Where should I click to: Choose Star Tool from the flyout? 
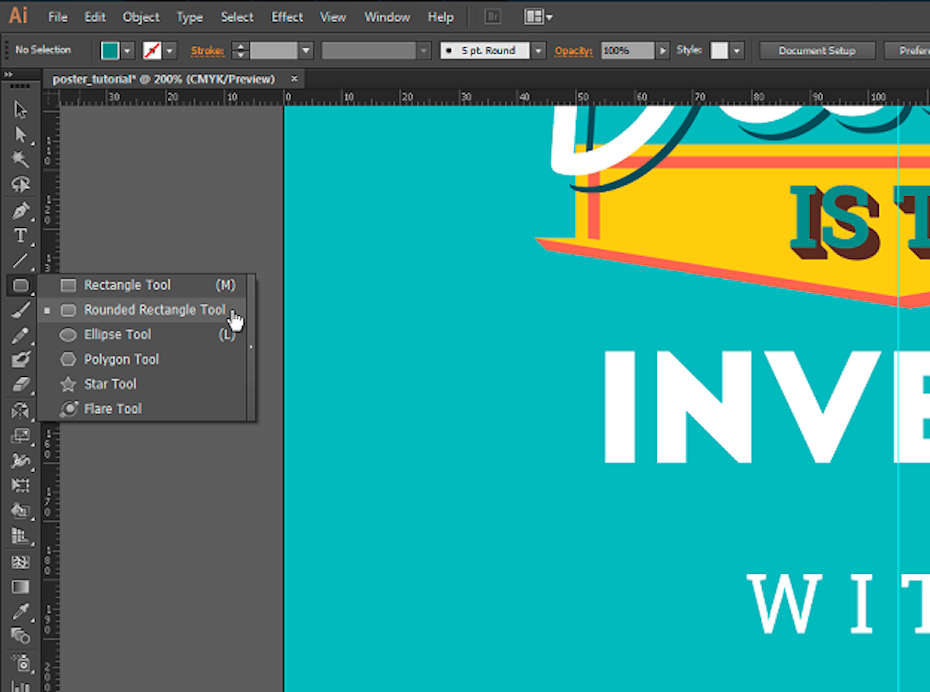[x=110, y=384]
